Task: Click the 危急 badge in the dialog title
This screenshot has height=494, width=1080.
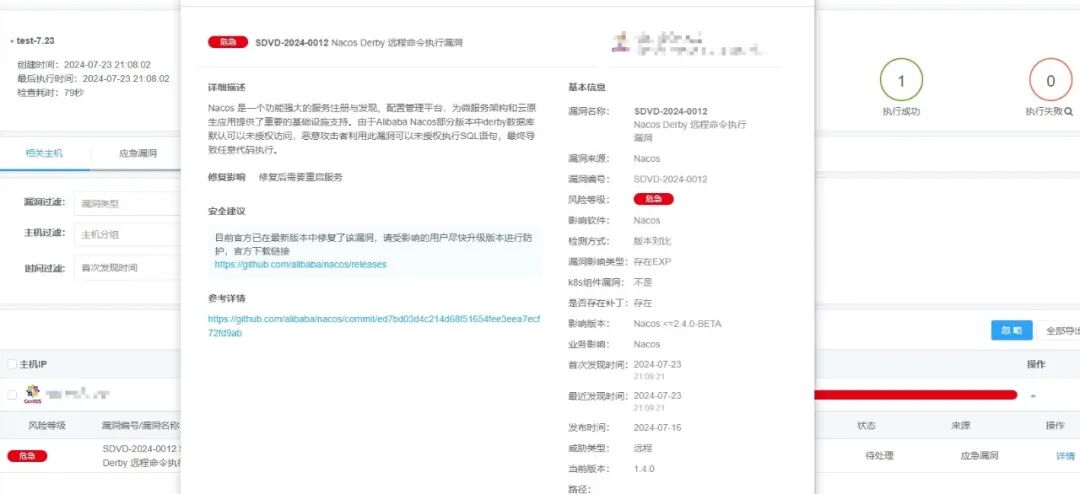Action: pyautogui.click(x=227, y=42)
